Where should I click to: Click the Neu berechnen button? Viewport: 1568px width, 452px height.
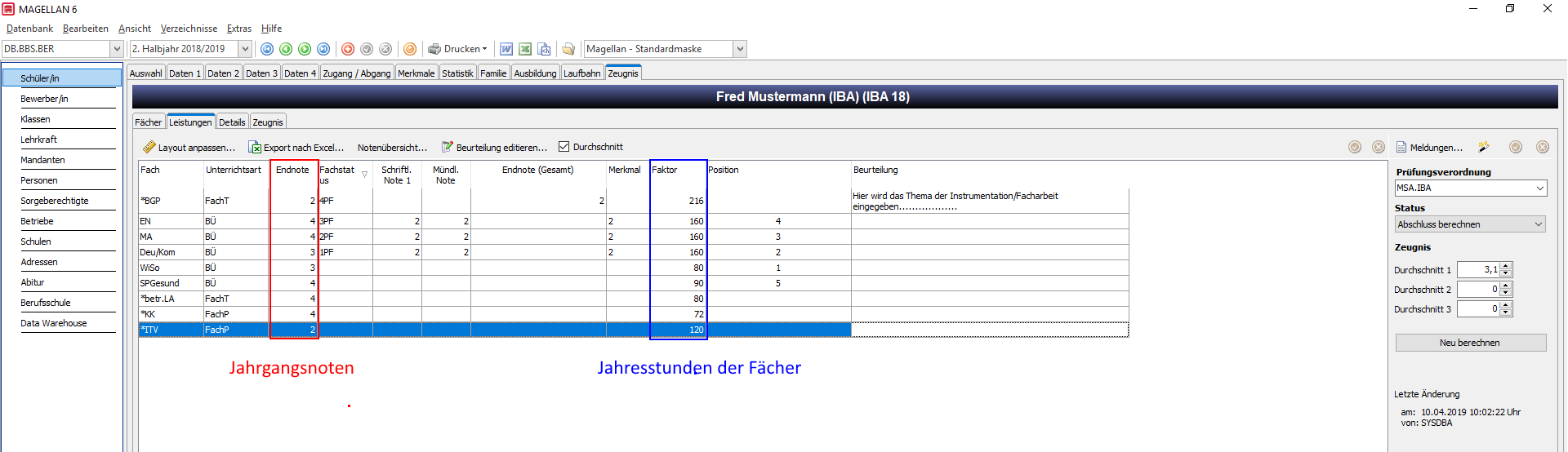click(1470, 343)
